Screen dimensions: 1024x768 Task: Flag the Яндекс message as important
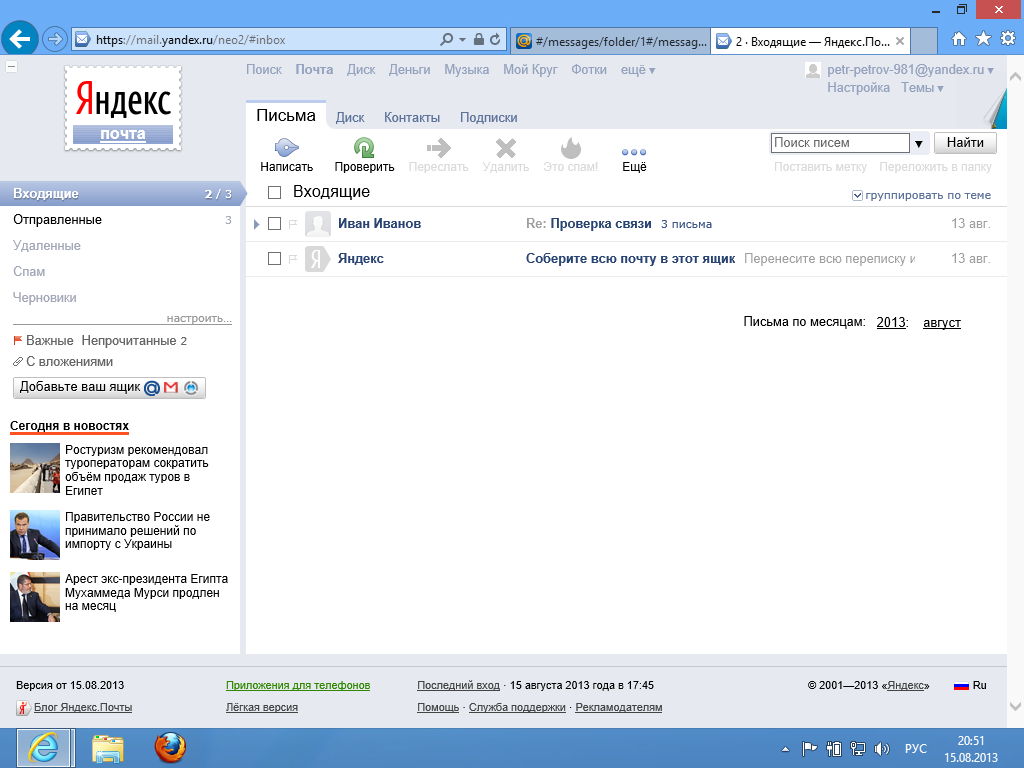pyautogui.click(x=293, y=259)
